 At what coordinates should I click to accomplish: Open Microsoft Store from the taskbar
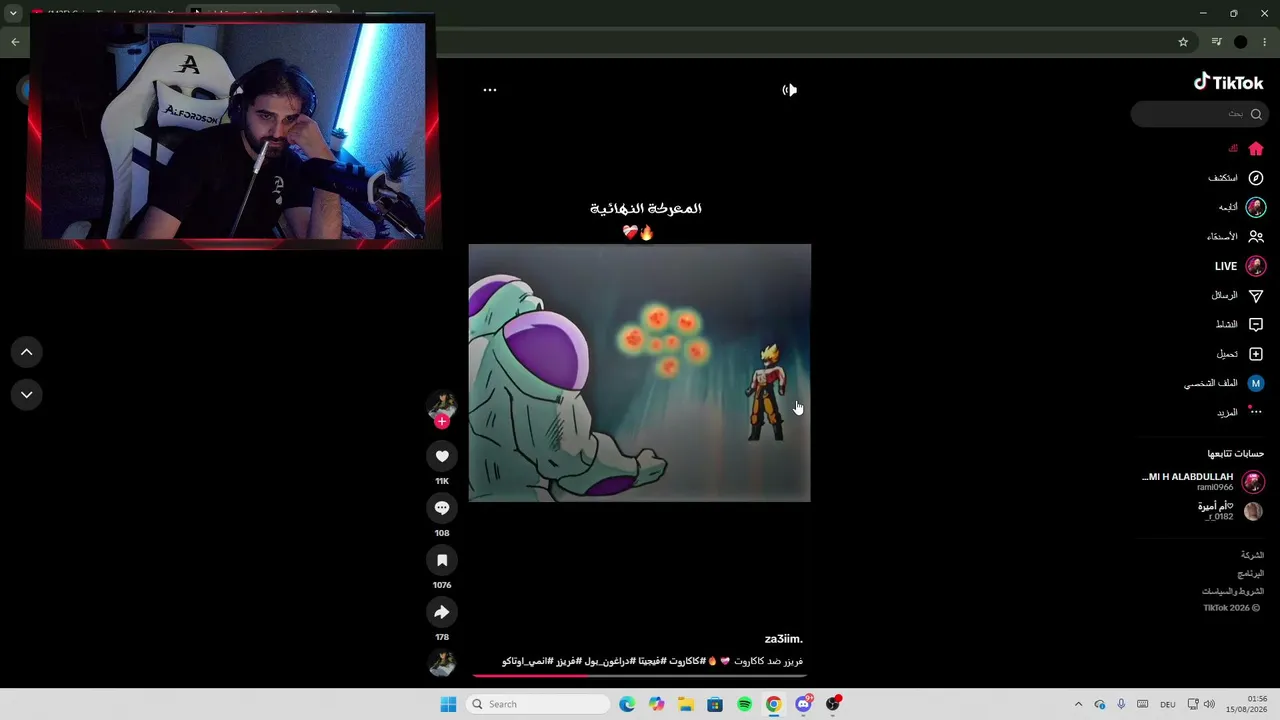coord(714,704)
